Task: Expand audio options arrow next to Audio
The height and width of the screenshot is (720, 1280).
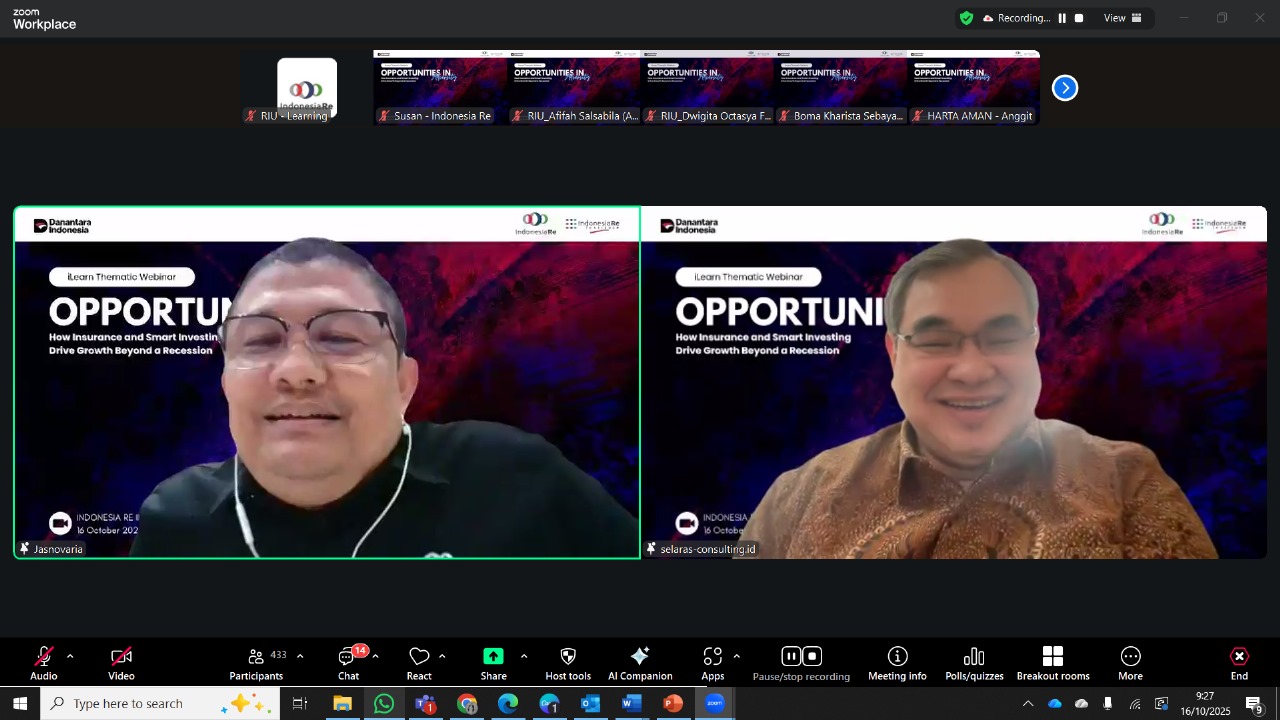Action: [x=70, y=657]
